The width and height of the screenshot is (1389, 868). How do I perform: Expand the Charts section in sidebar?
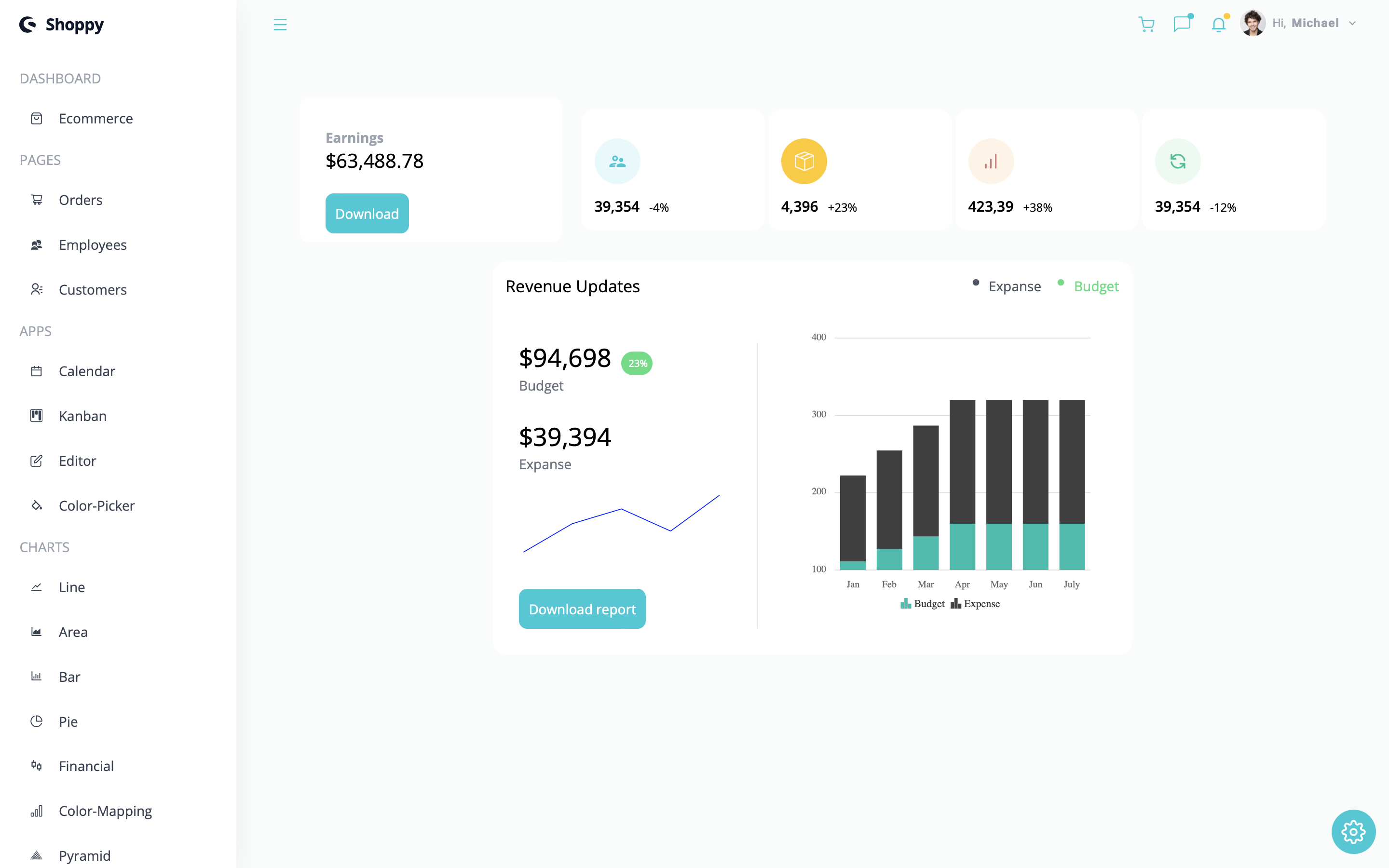(45, 546)
